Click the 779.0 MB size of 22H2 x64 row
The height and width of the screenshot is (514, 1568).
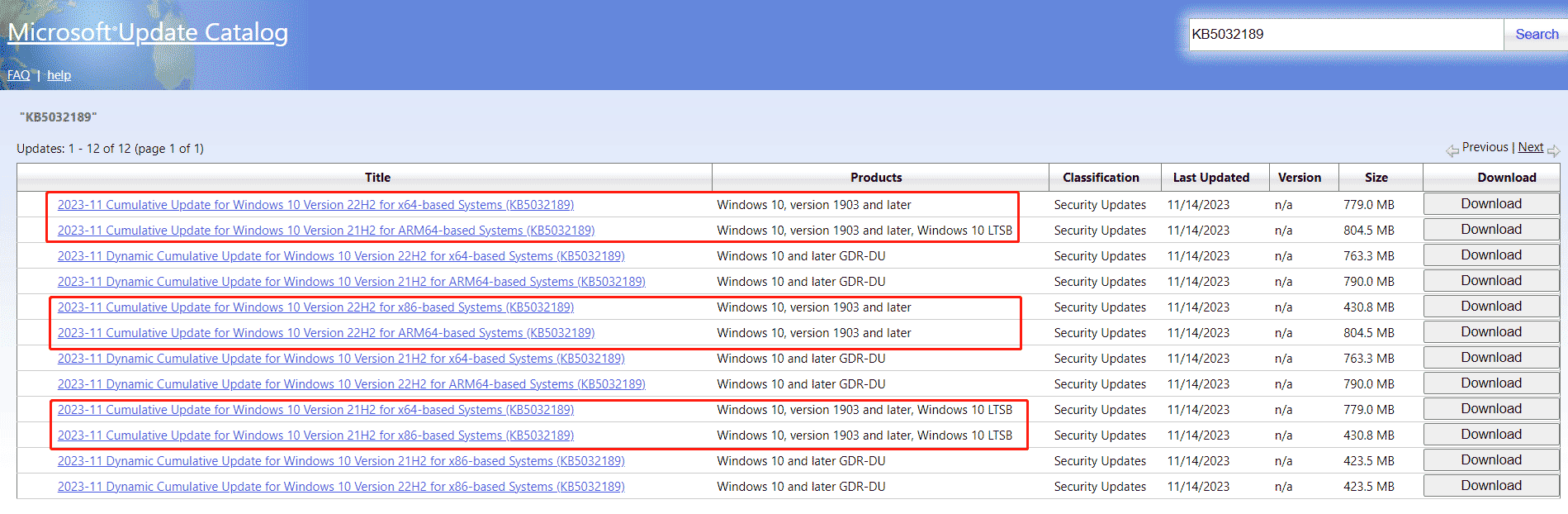coord(1368,205)
